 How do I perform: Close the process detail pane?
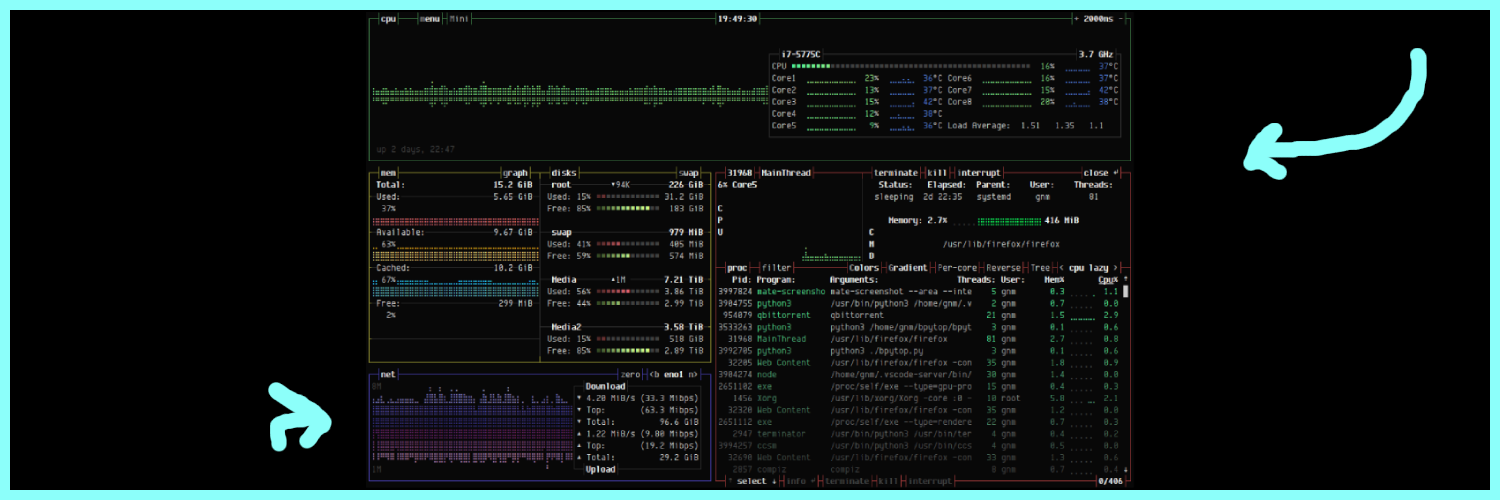[x=1100, y=172]
